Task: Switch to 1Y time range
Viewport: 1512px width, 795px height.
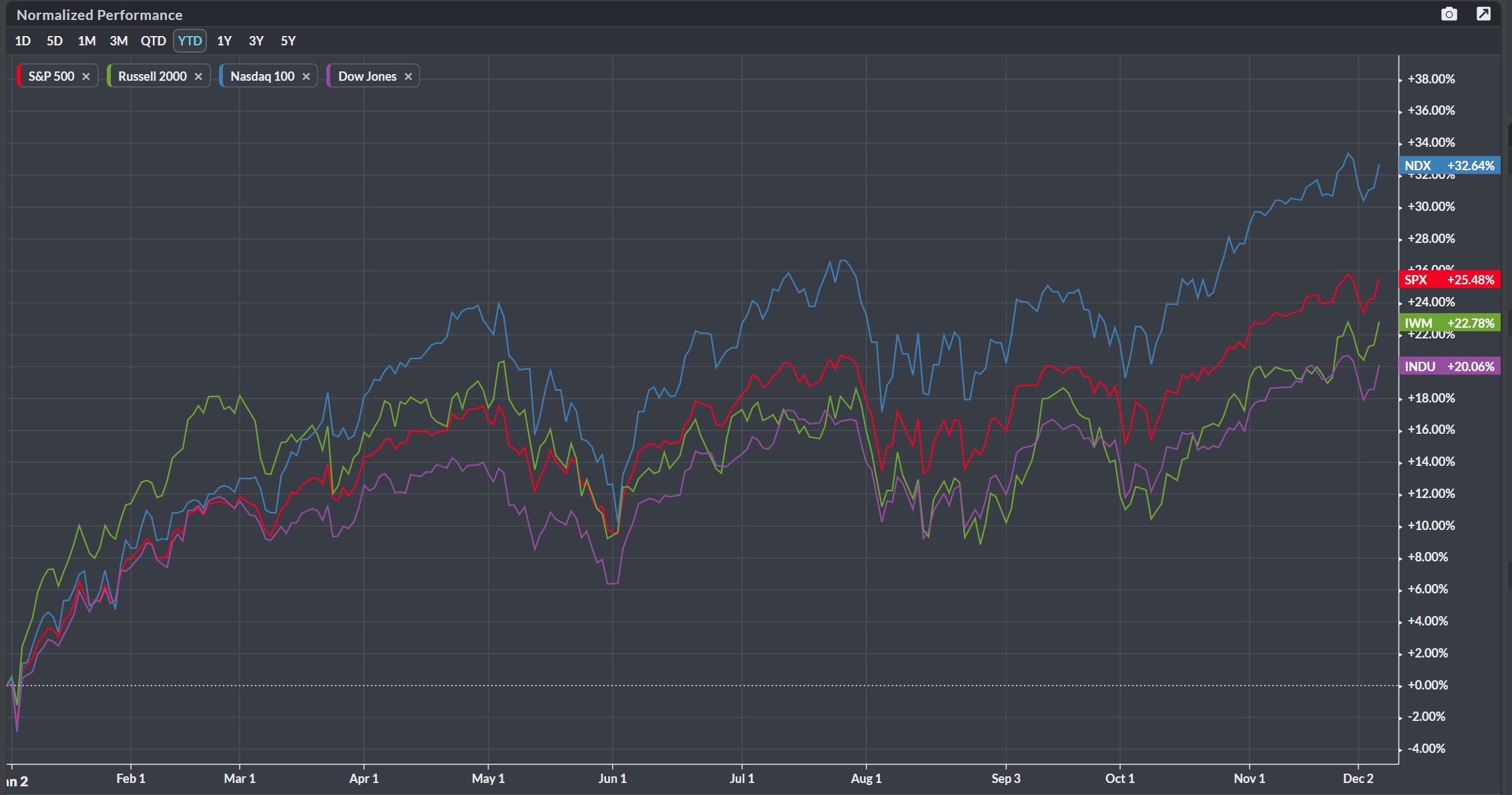Action: pyautogui.click(x=224, y=41)
